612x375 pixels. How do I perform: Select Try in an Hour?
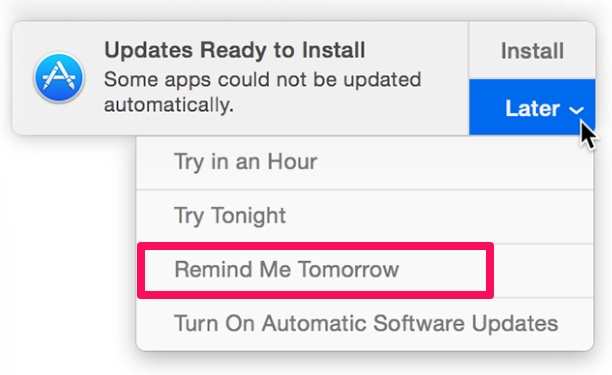point(365,162)
